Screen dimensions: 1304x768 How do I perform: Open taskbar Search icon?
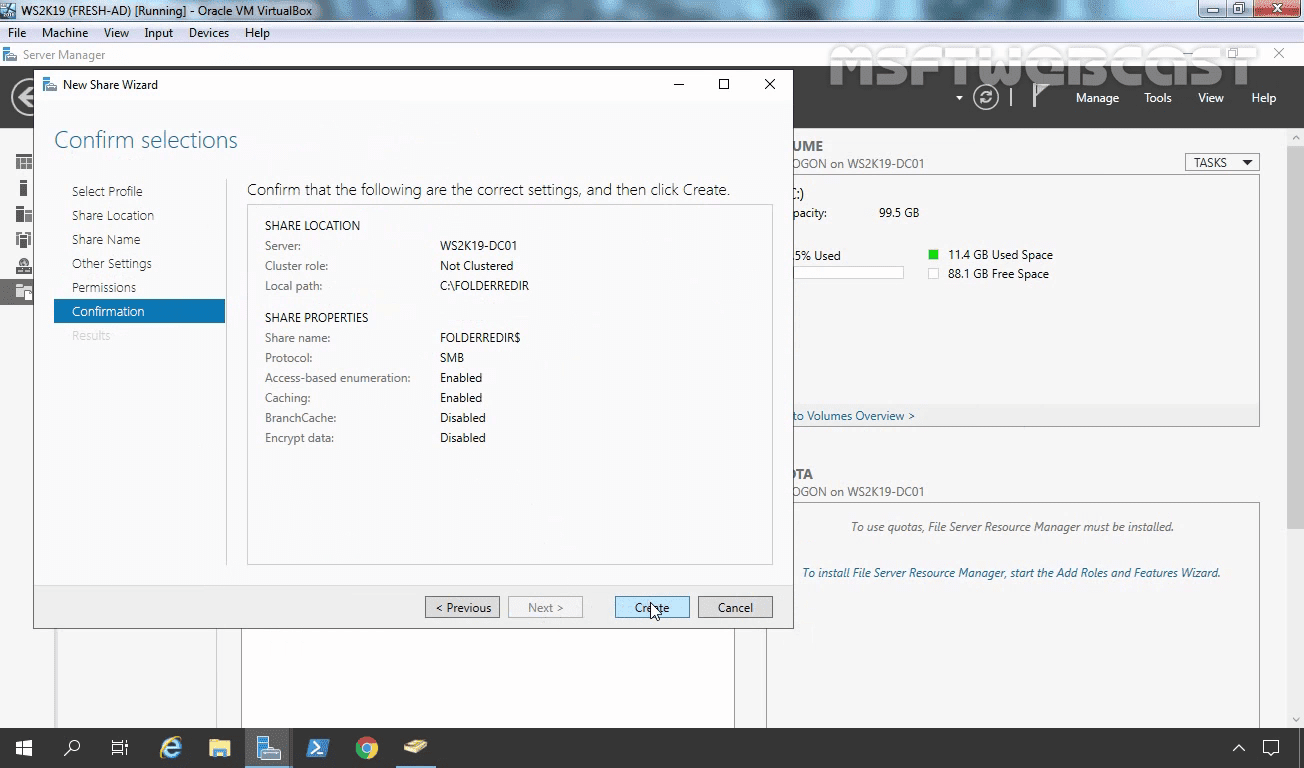(72, 747)
